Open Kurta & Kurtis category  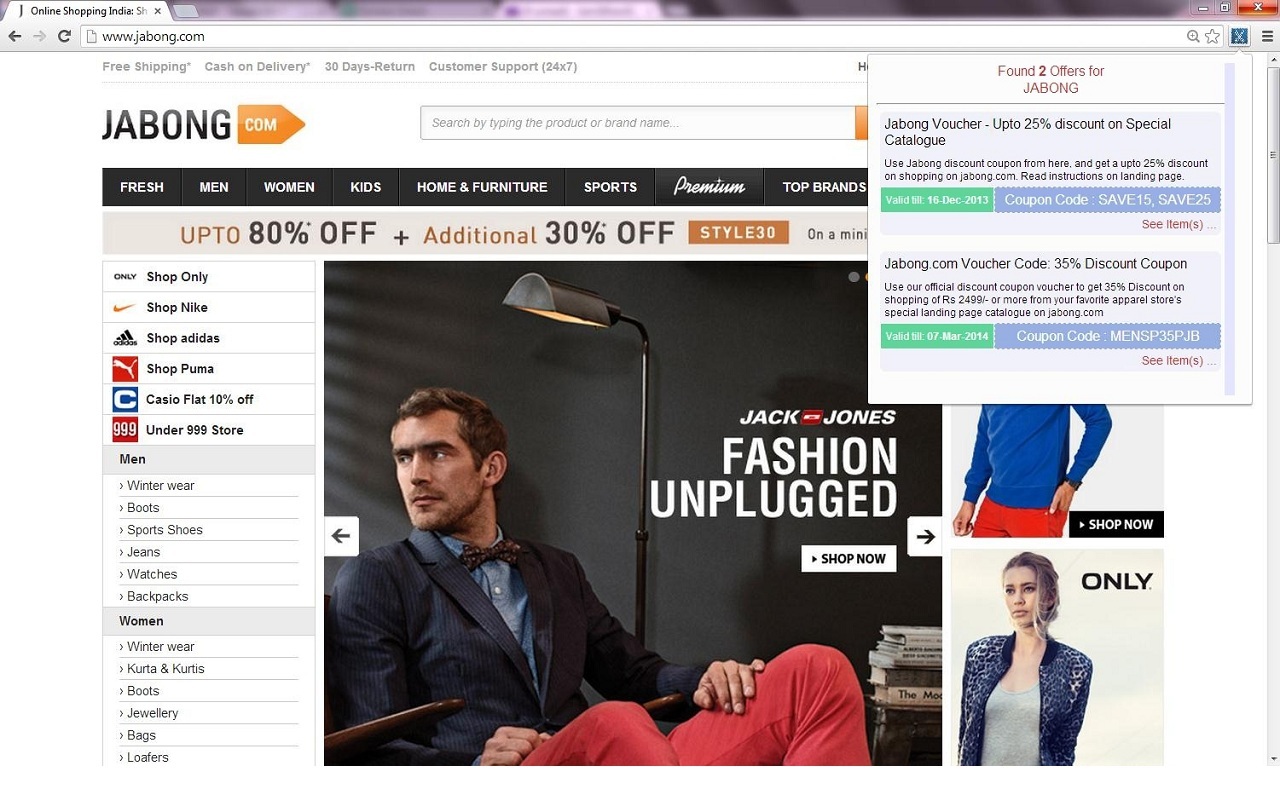[x=165, y=669]
